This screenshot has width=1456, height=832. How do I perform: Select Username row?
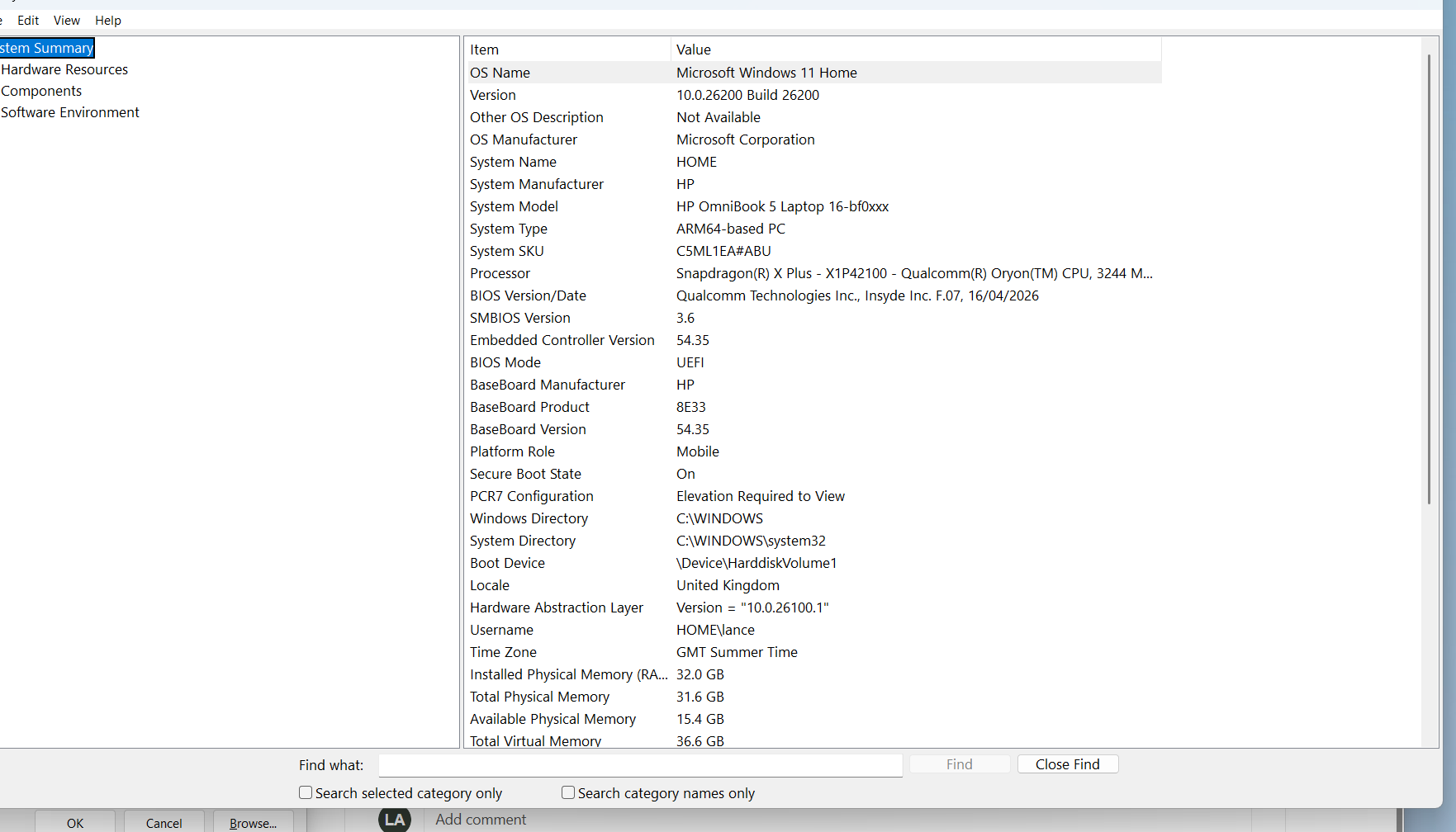click(x=814, y=630)
